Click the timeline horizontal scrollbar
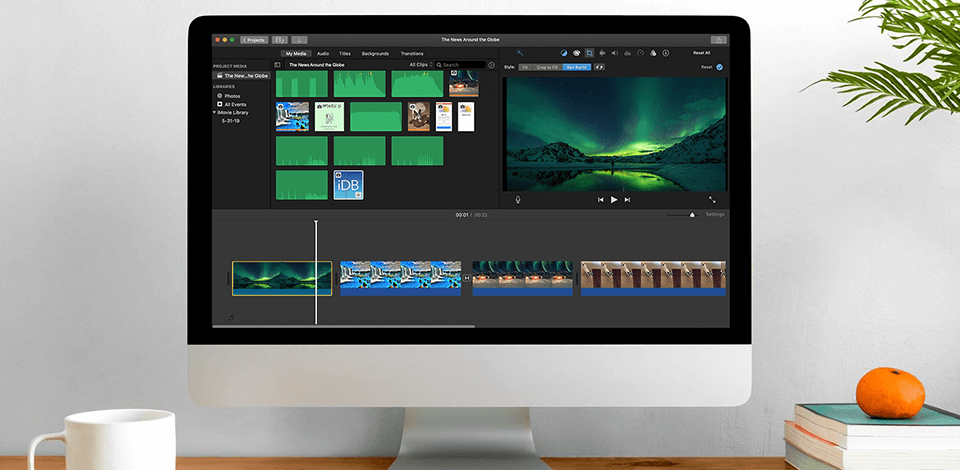The height and width of the screenshot is (470, 960). click(343, 326)
